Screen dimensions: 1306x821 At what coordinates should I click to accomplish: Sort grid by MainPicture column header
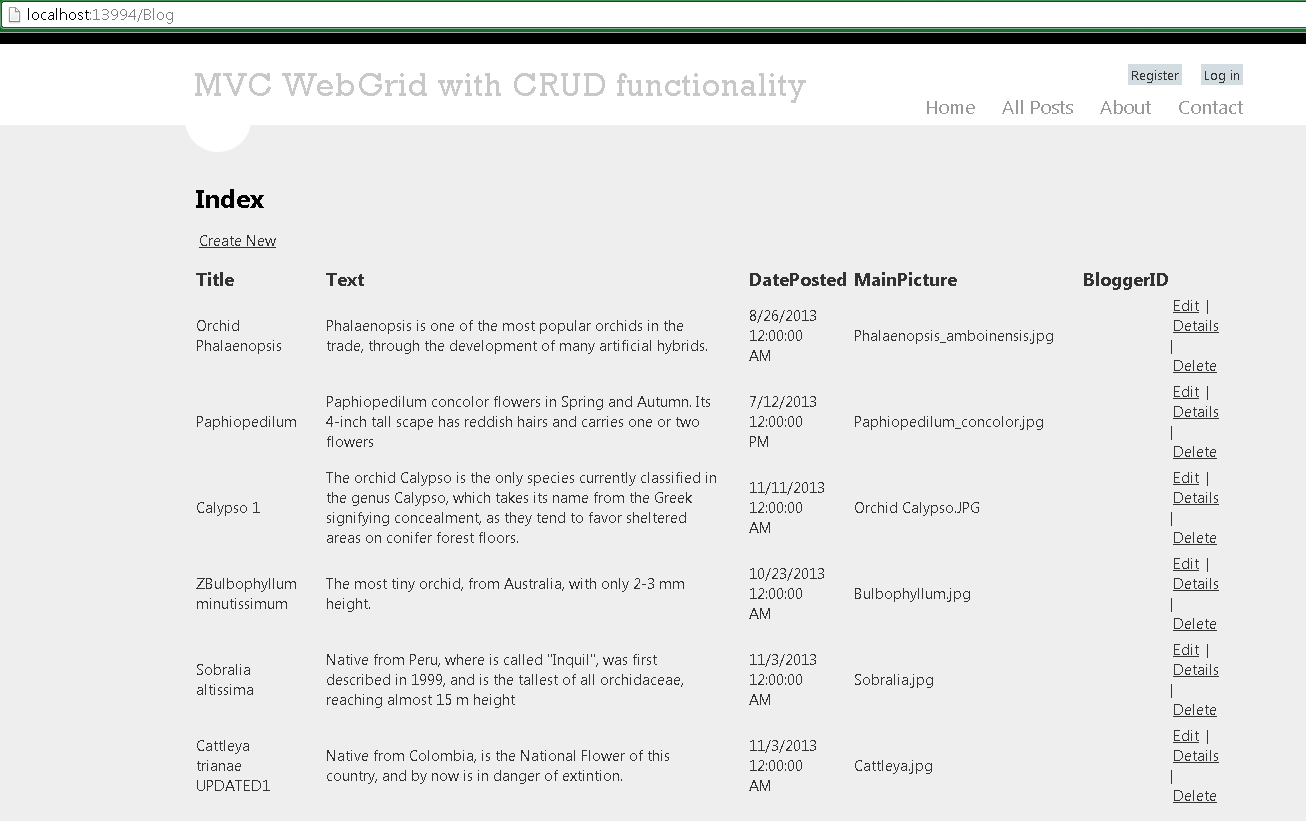coord(905,280)
